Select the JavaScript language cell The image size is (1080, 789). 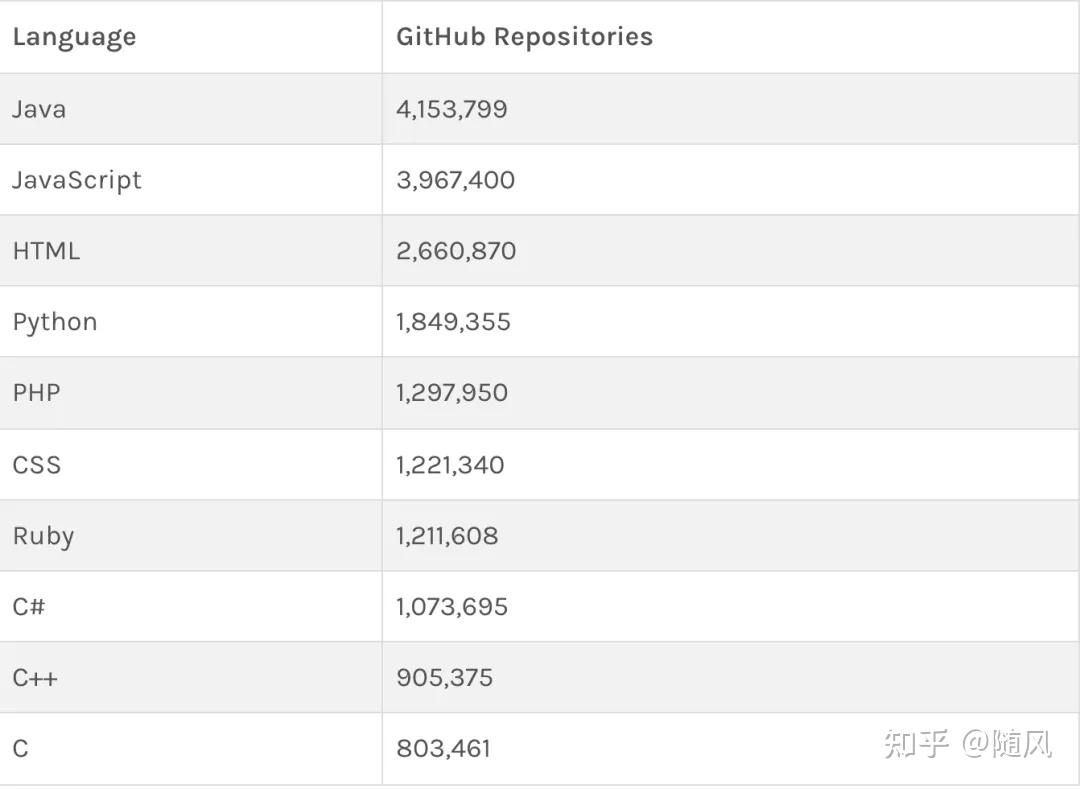(x=77, y=180)
